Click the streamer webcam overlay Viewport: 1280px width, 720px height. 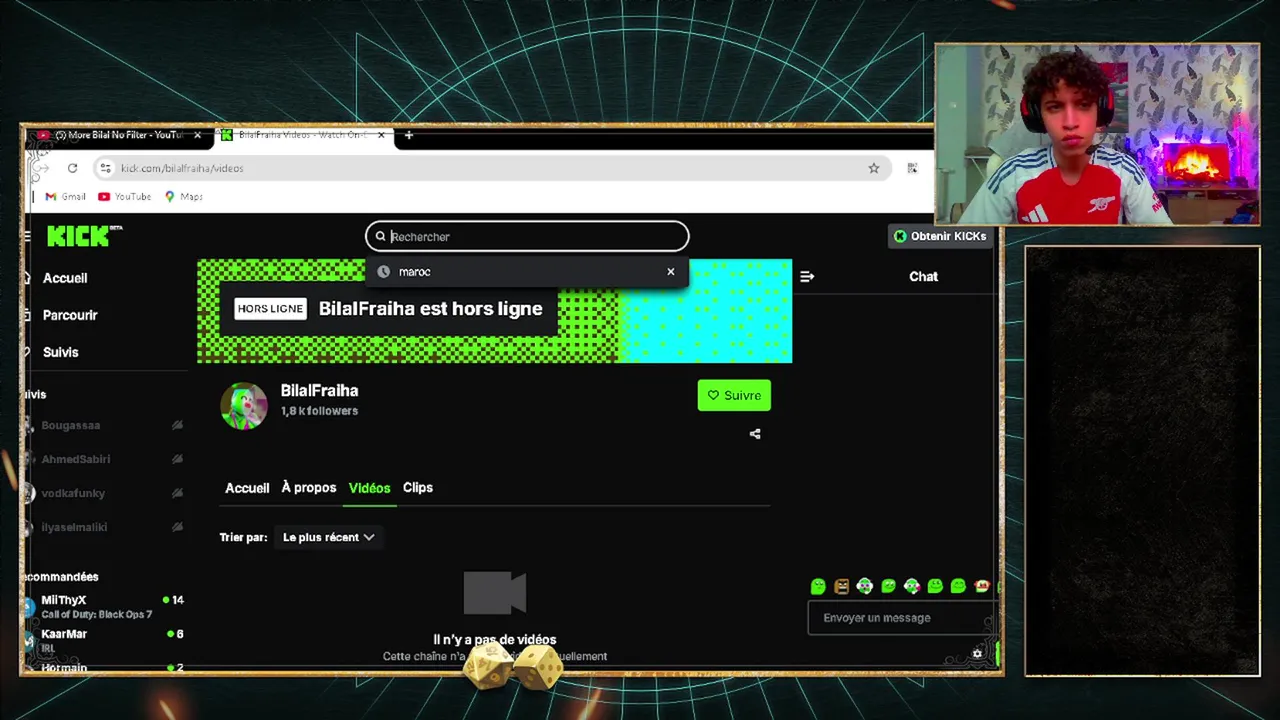[1097, 134]
